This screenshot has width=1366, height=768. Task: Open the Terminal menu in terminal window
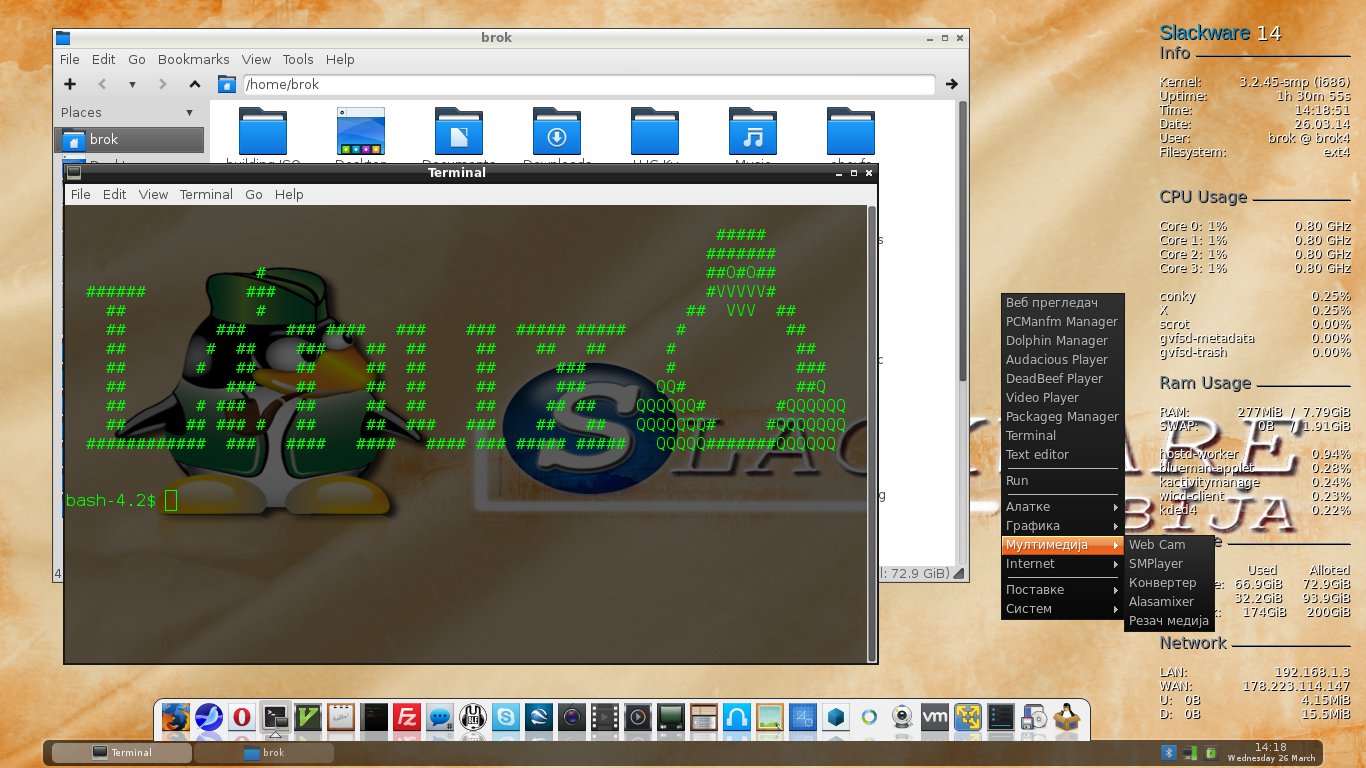206,194
